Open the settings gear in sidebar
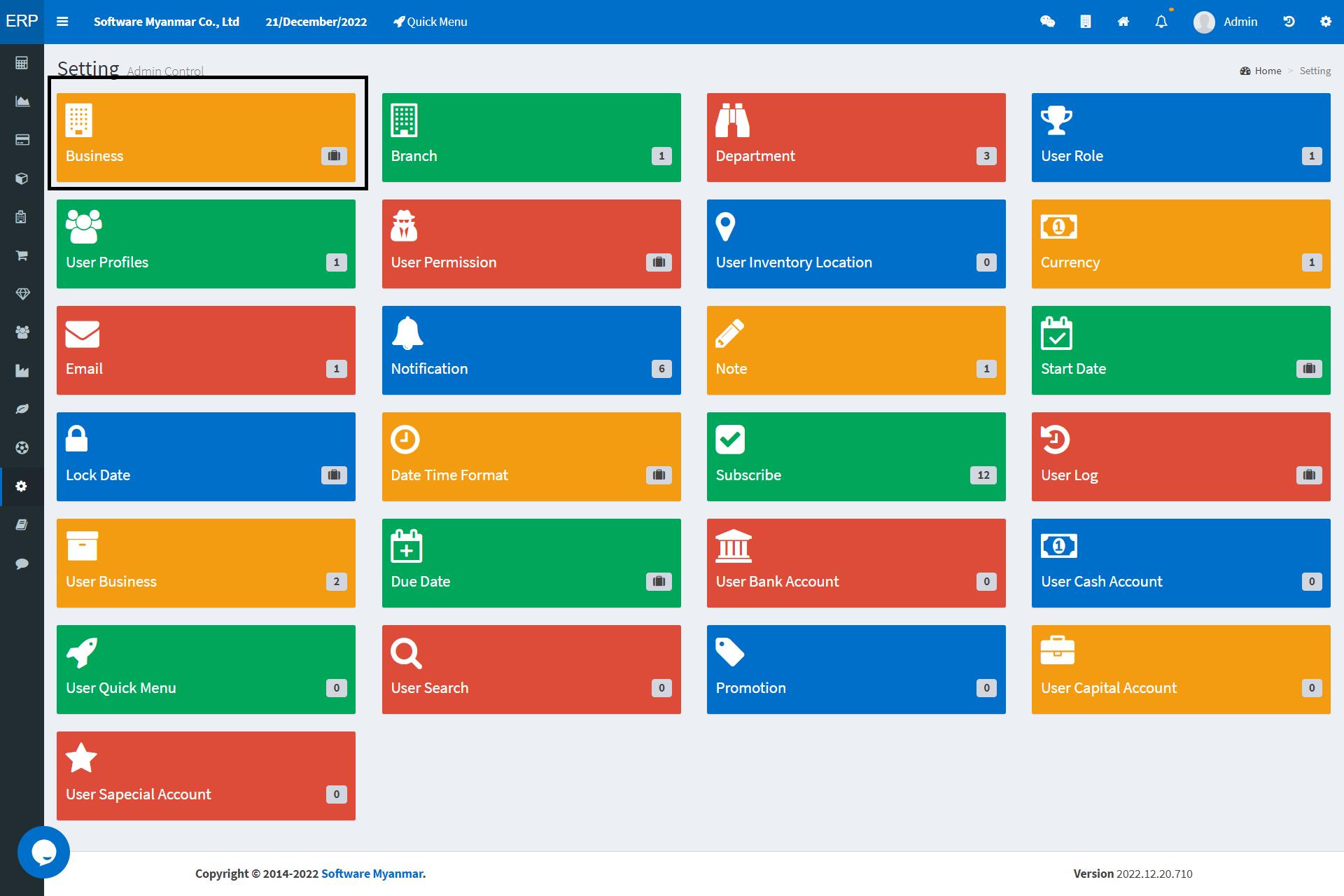The width and height of the screenshot is (1344, 896). (x=22, y=486)
